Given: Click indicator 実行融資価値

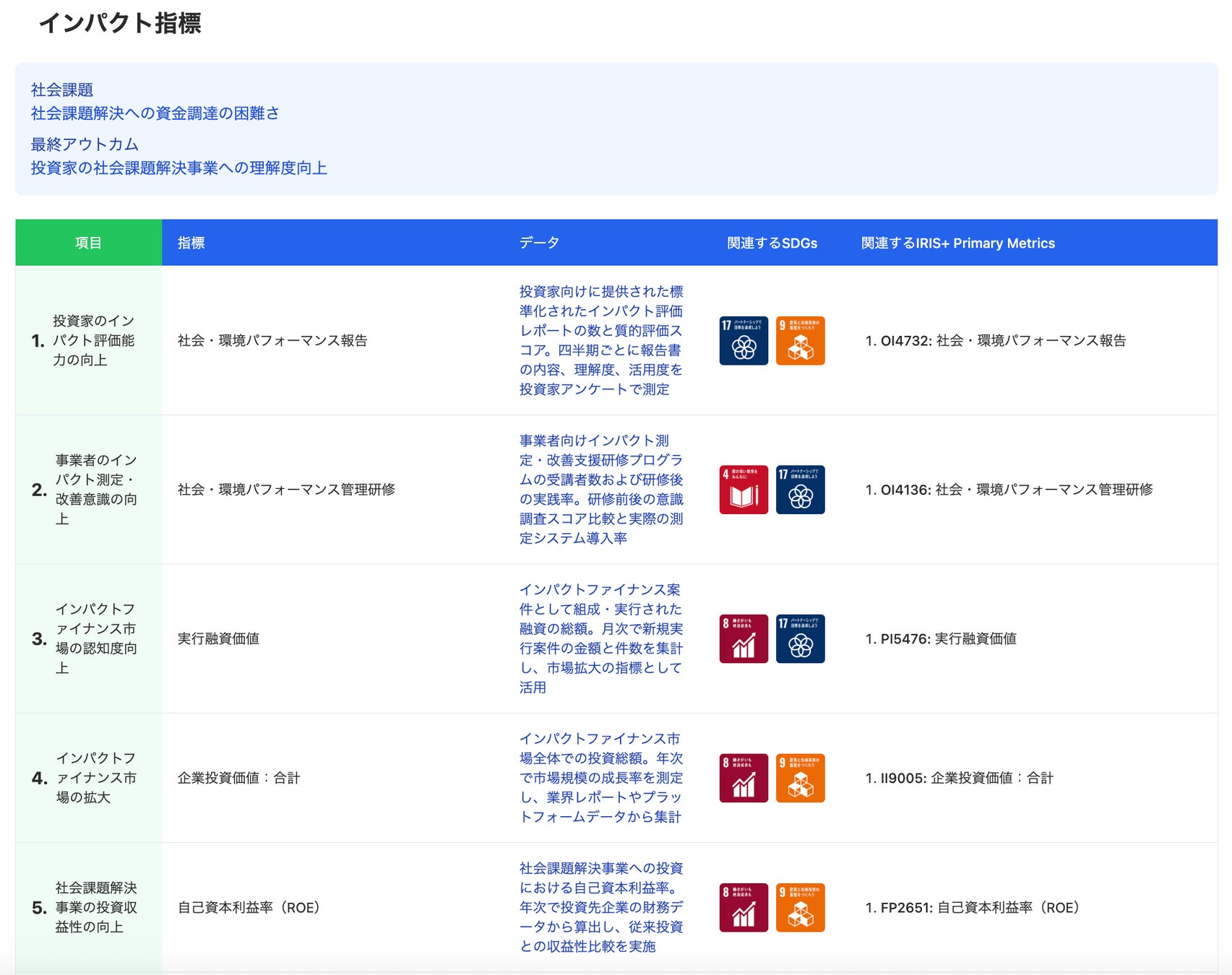Looking at the screenshot, I should click(218, 638).
